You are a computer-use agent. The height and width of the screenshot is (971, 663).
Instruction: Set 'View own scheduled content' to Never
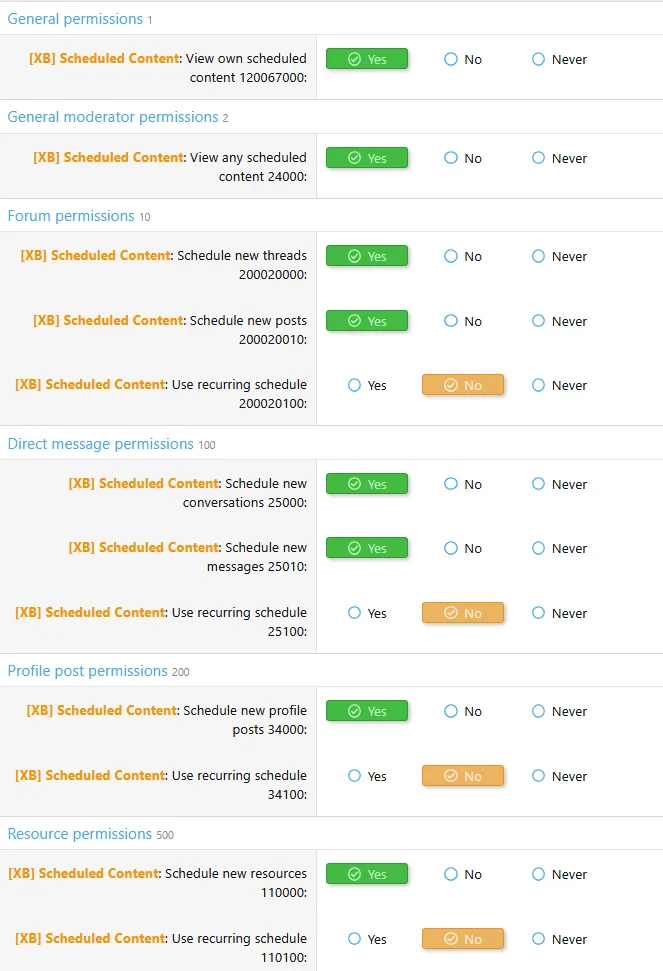(538, 59)
